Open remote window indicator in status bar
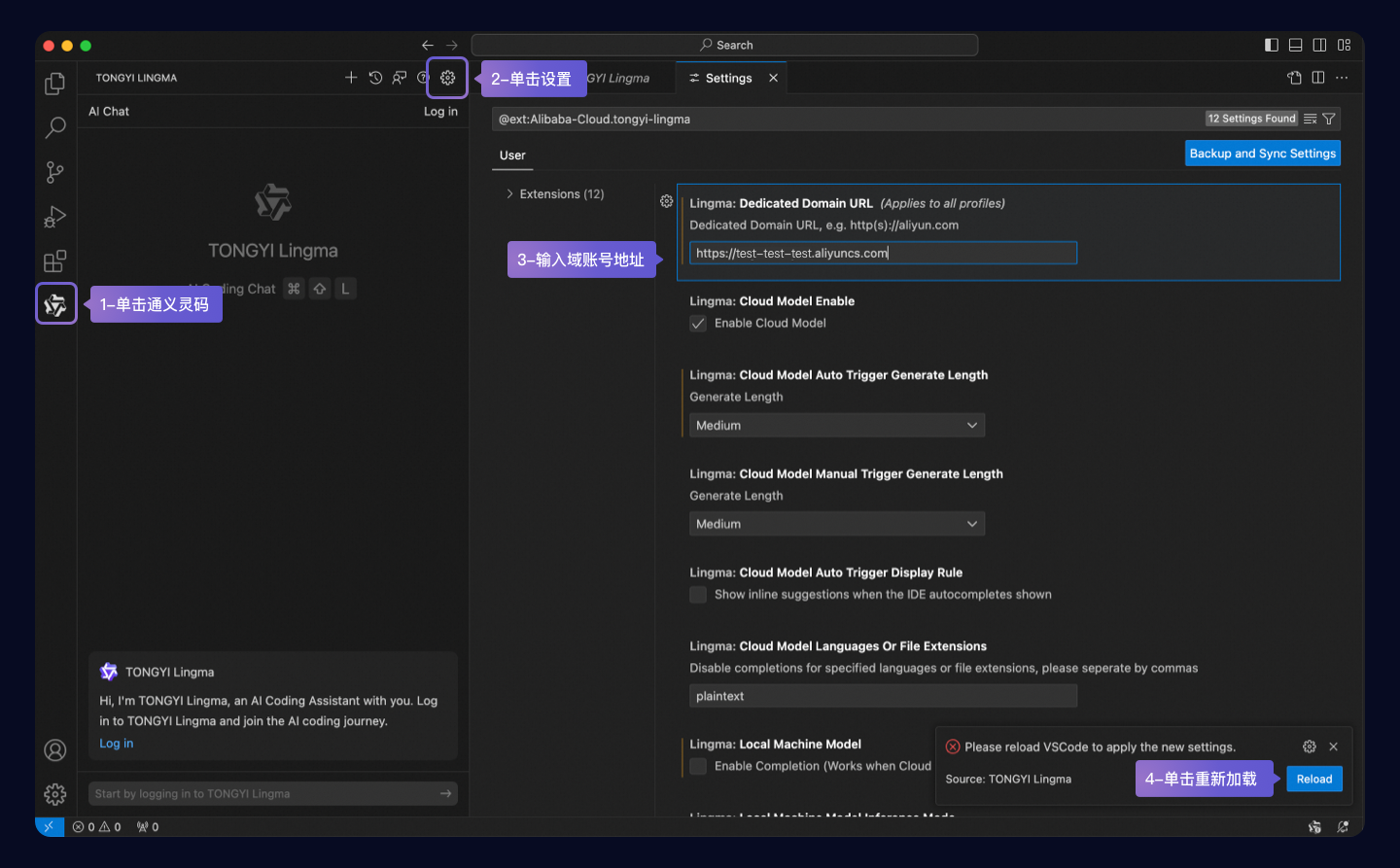Screen dimensions: 1400x868 (x=49, y=826)
